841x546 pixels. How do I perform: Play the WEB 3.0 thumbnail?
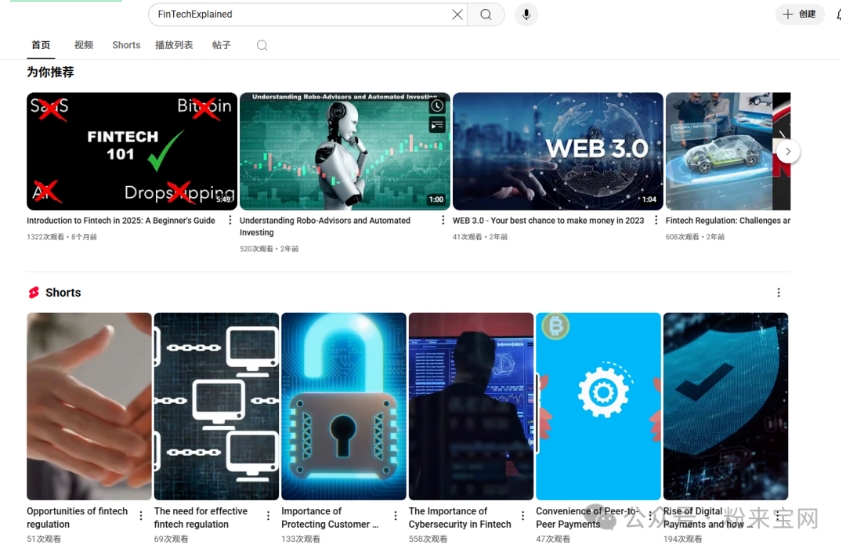click(558, 151)
